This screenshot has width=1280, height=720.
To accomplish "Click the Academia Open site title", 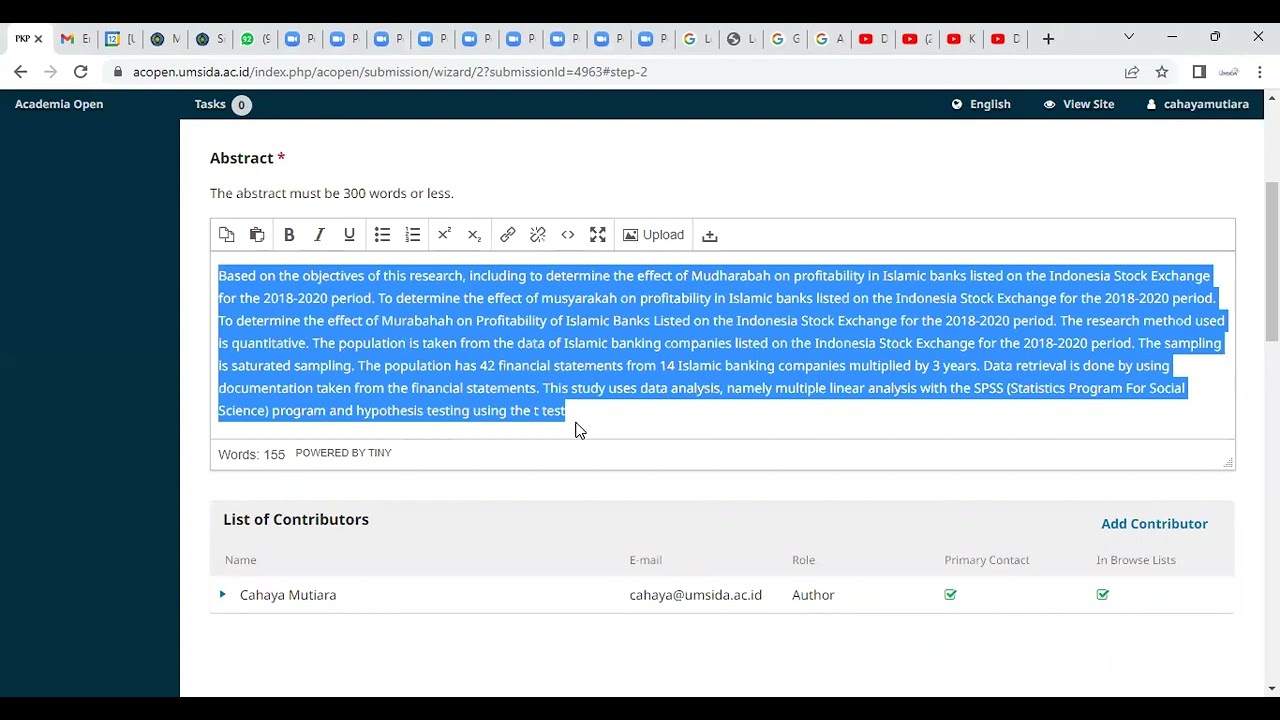I will (x=59, y=104).
